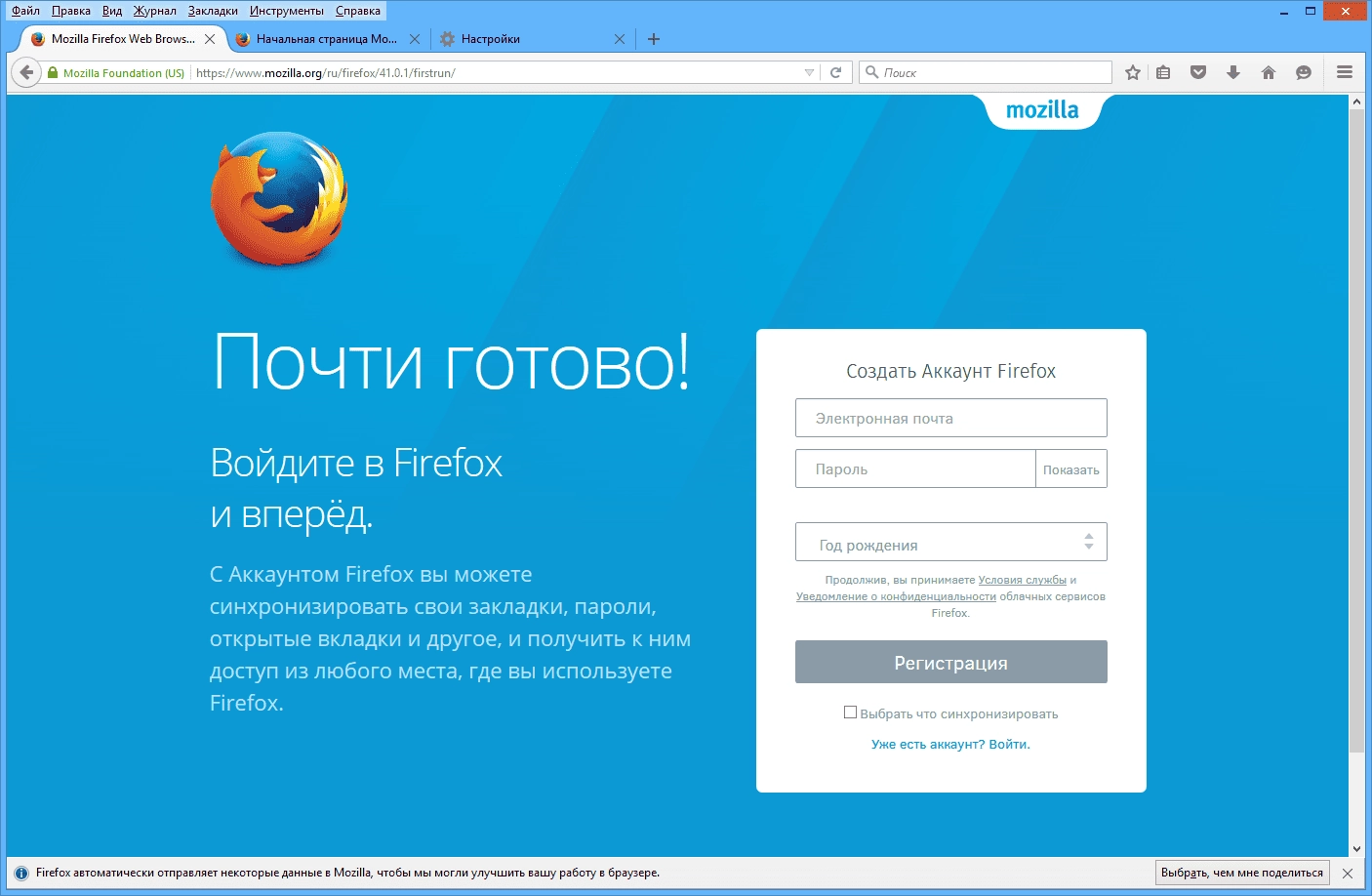Focus the Пароль input field
The width and height of the screenshot is (1372, 896).
[x=915, y=468]
